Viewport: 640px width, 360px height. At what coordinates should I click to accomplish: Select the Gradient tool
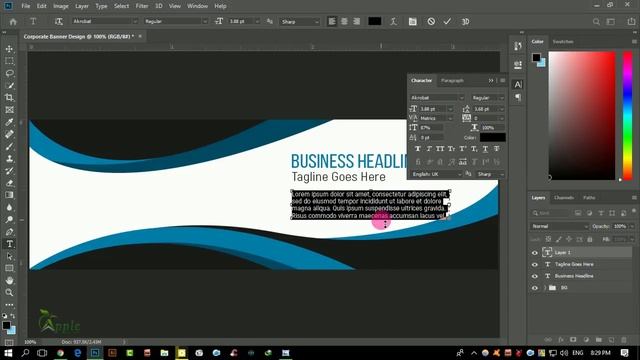point(9,195)
